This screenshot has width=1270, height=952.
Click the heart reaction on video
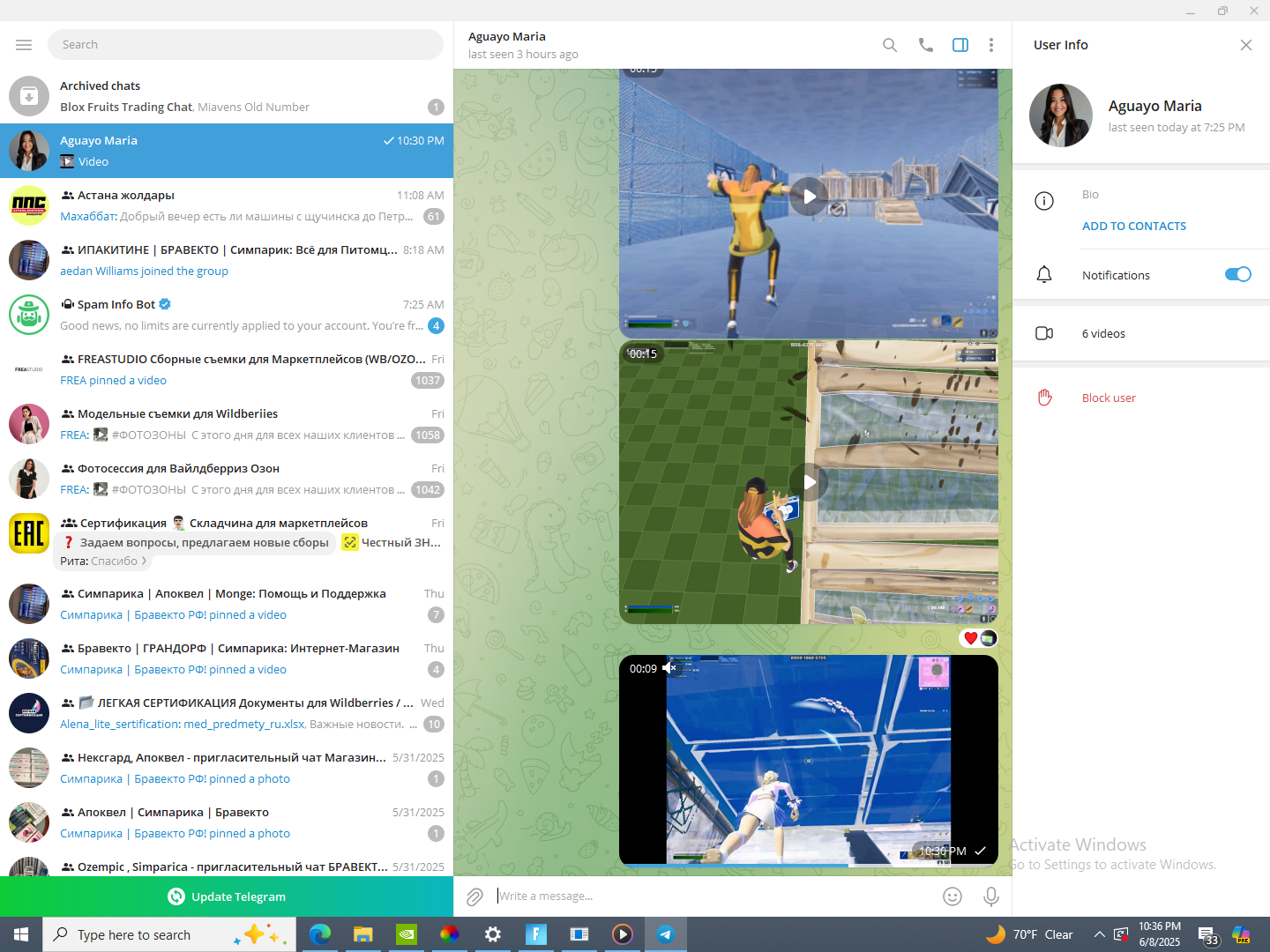pyautogui.click(x=971, y=638)
